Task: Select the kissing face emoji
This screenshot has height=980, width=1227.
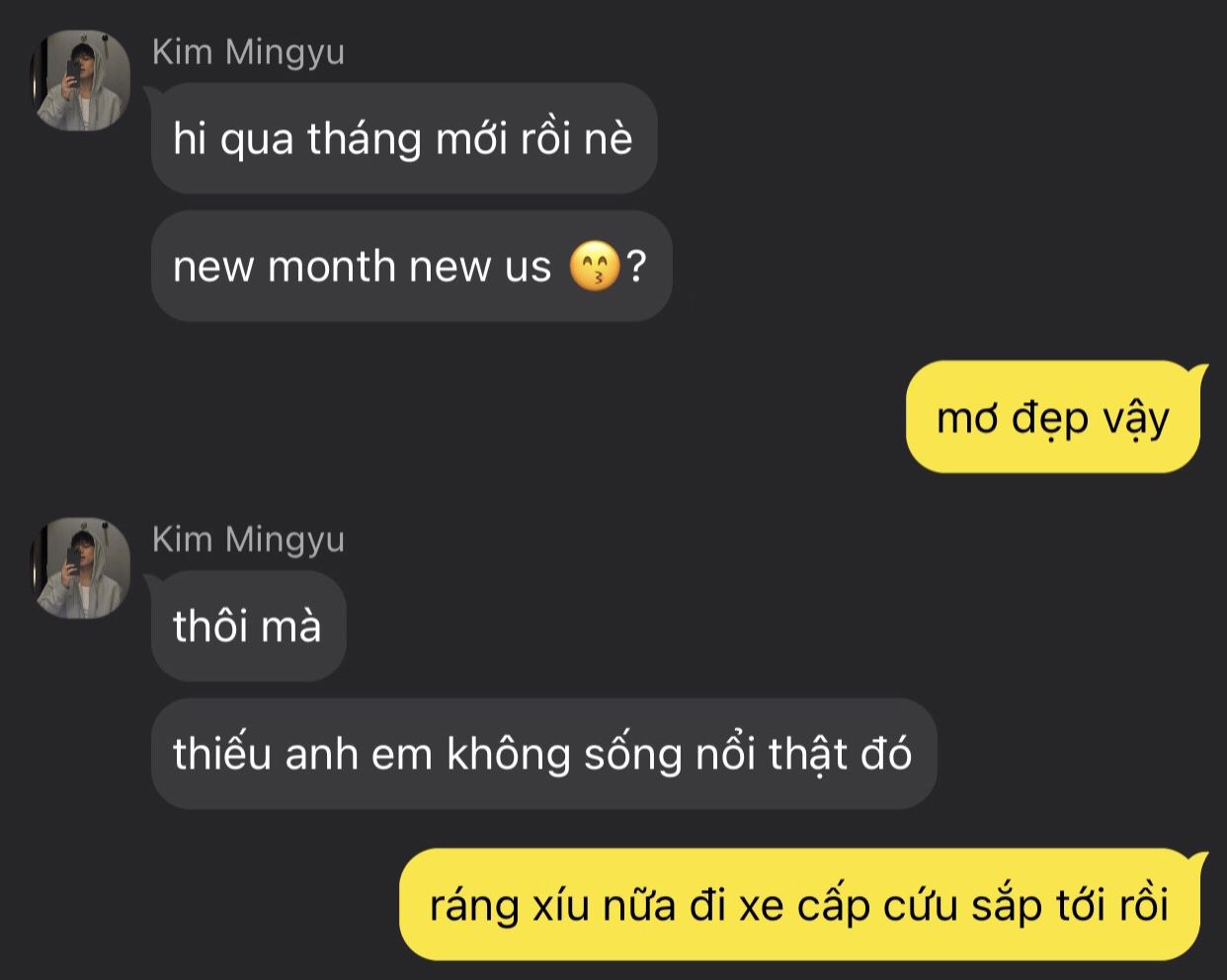Action: 595,267
